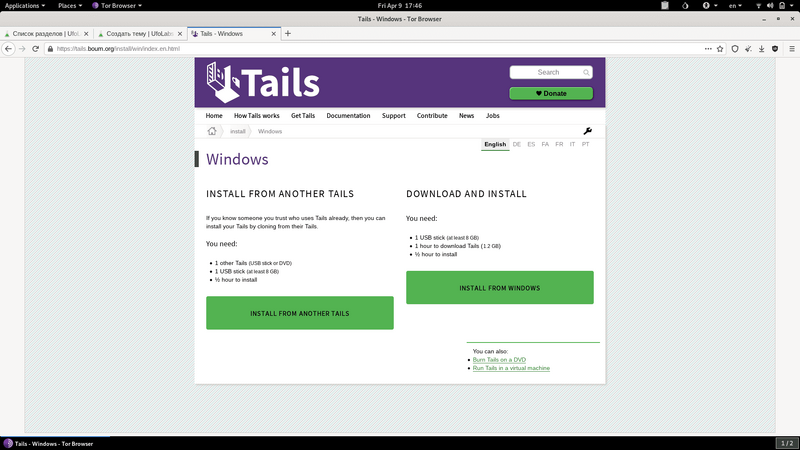
Task: Open Run Tails in a virtual machine link
Action: coord(511,368)
